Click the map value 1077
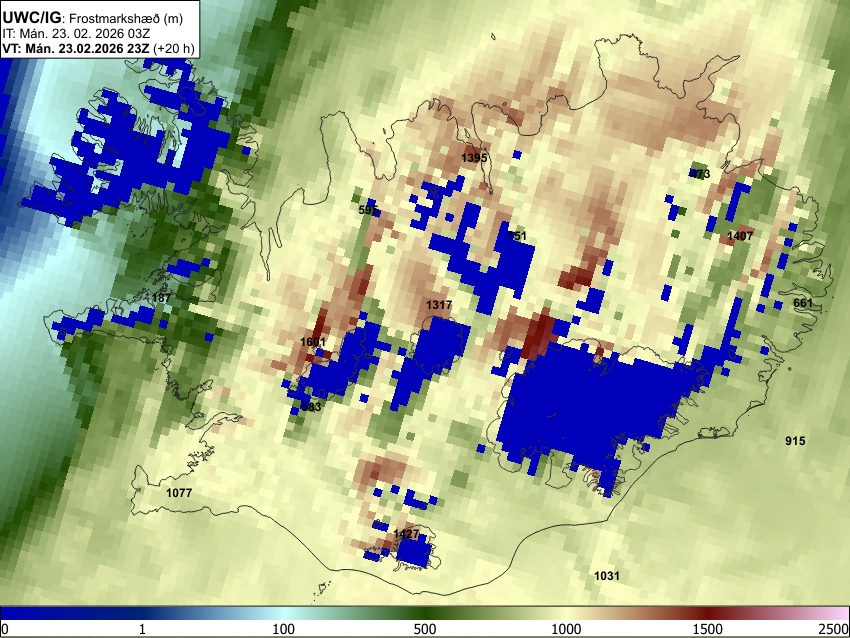 click(x=179, y=493)
